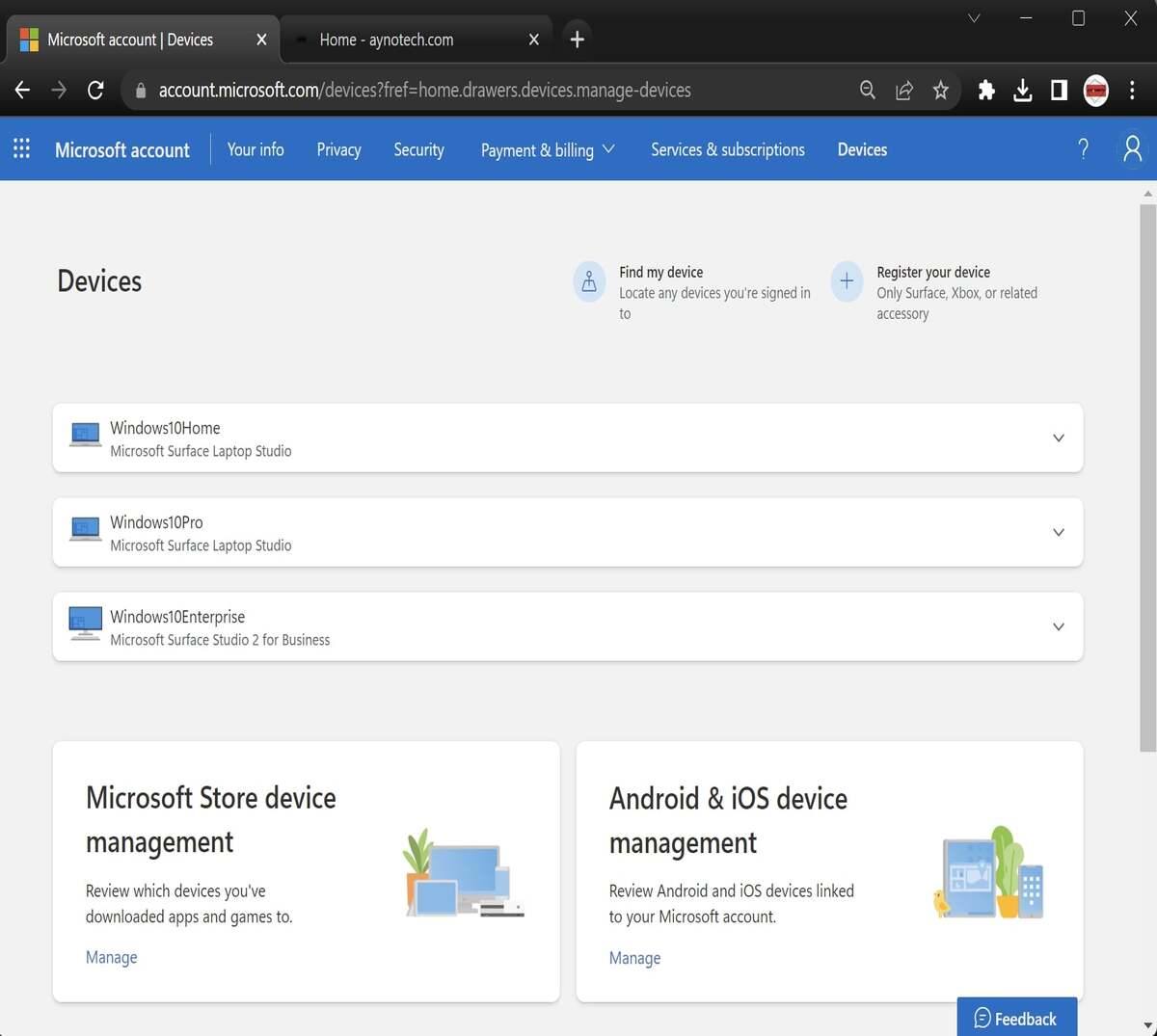Screen dimensions: 1157x1036
Task: Click the page vertical scrollbar thumb
Action: click(x=1147, y=477)
